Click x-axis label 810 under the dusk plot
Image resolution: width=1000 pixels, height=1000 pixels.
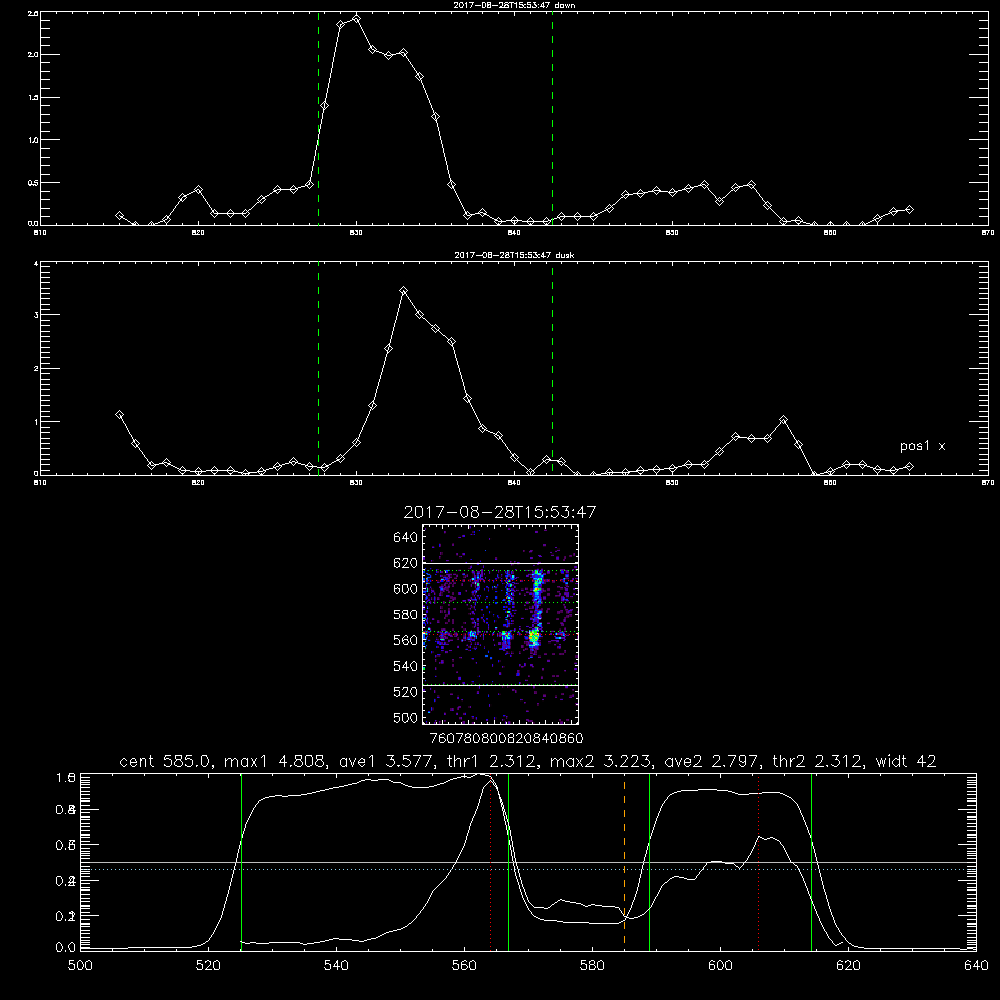tap(40, 483)
